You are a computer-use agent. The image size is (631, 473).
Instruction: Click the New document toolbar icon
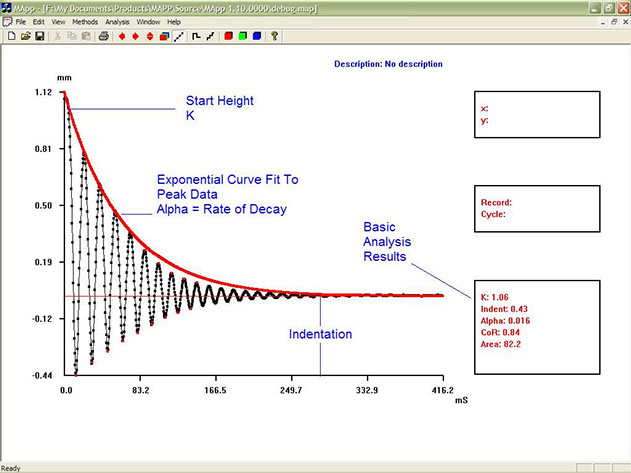pos(11,36)
